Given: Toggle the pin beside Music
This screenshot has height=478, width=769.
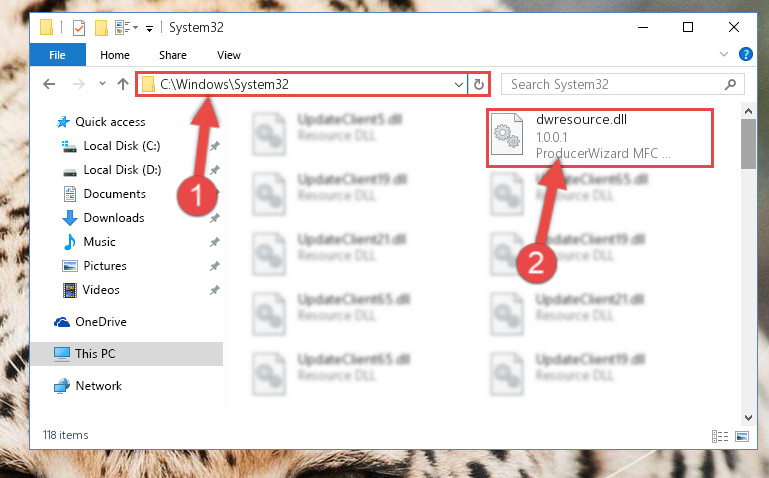Looking at the screenshot, I should click(x=215, y=242).
